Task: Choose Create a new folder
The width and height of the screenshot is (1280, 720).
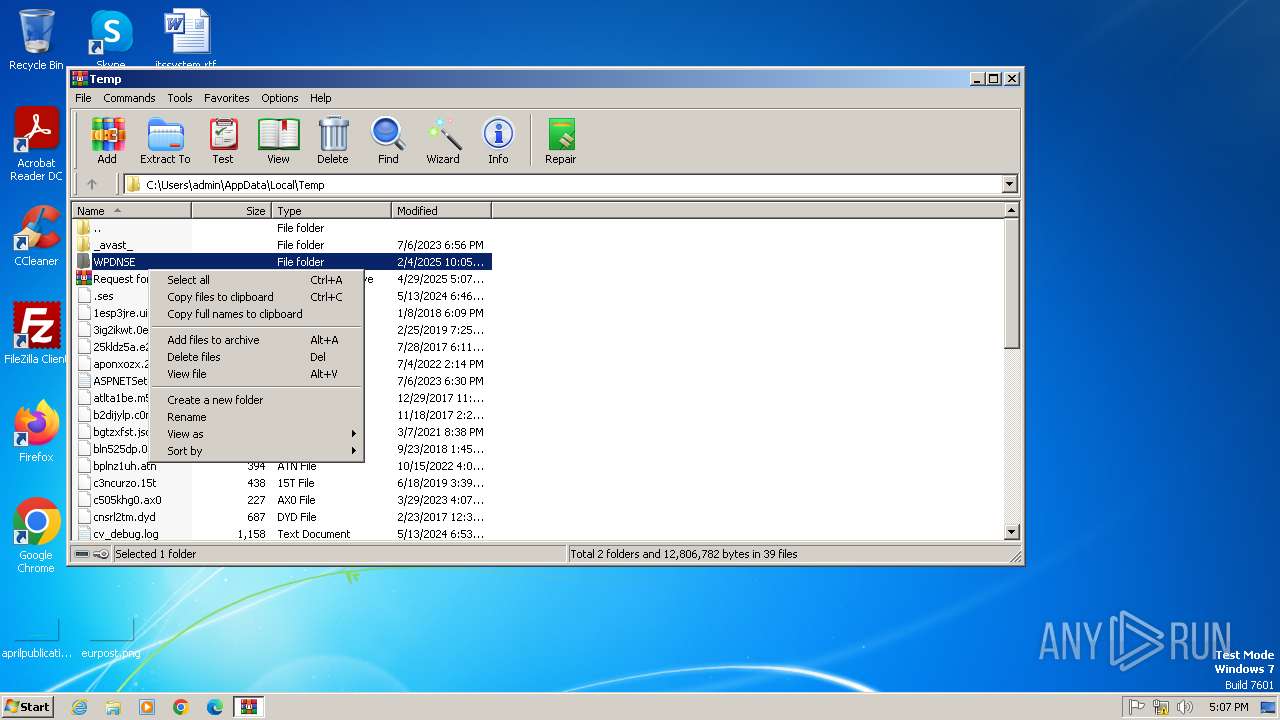Action: click(256, 400)
